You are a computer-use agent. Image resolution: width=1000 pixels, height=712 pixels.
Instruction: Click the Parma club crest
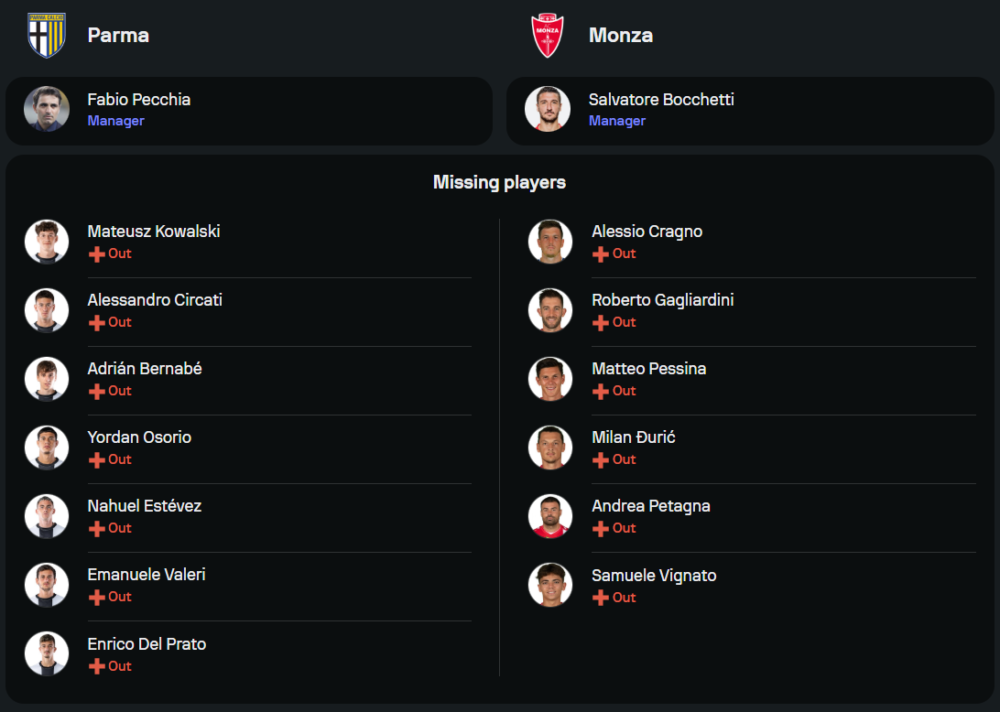tap(46, 35)
